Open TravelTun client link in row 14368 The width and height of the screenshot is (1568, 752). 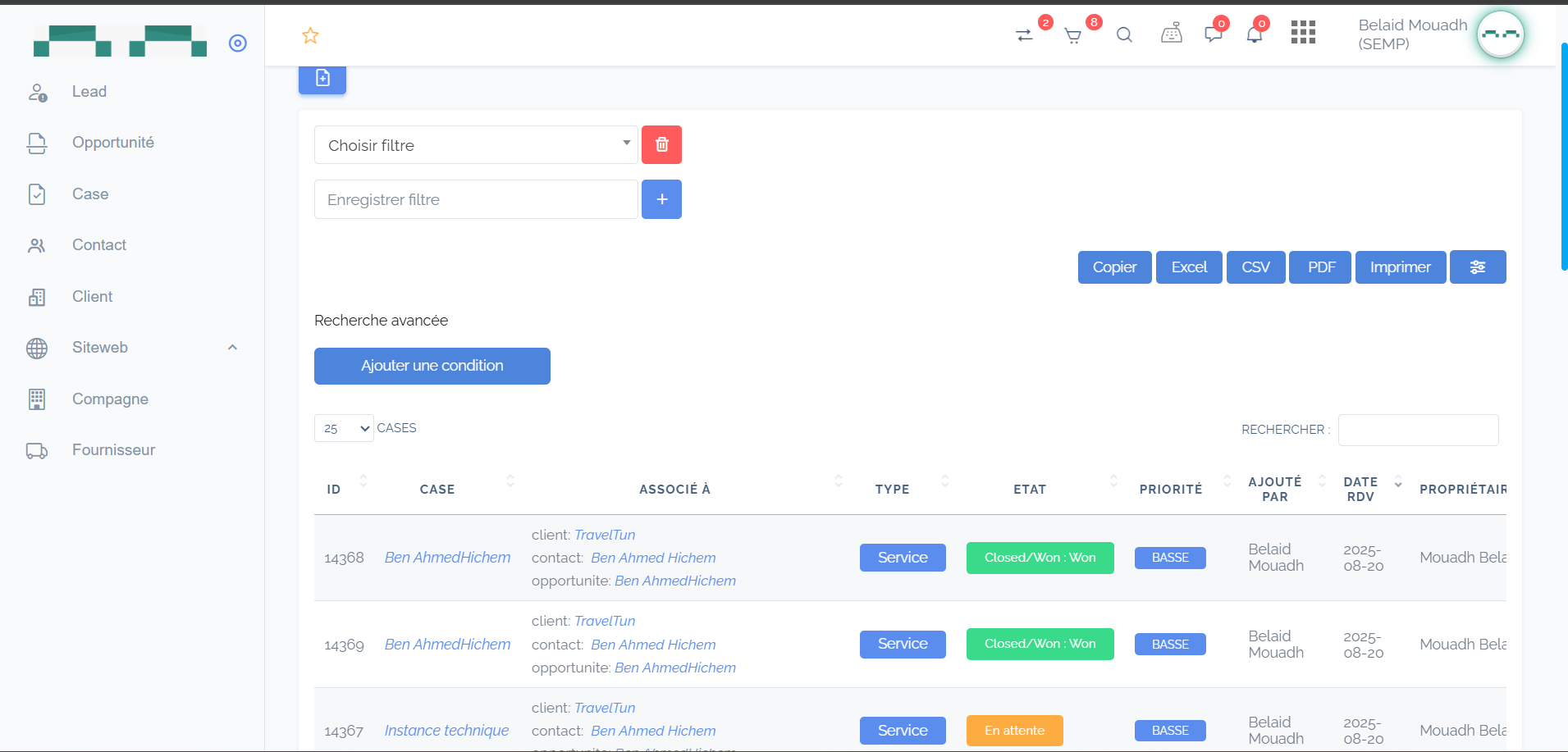click(605, 535)
